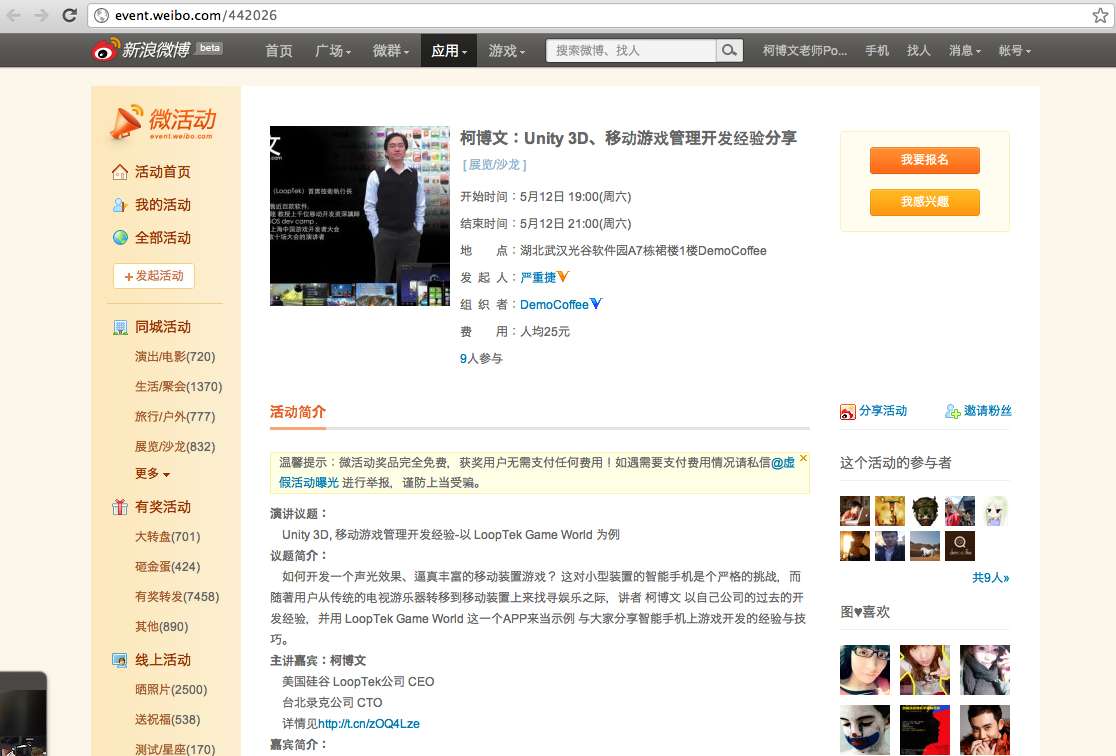Click the globe icon beside 全部活动
1116x756 pixels.
120,238
